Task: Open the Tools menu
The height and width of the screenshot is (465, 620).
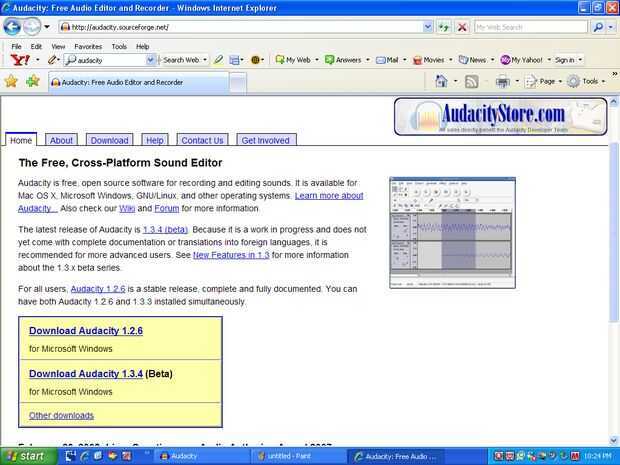Action: [119, 46]
